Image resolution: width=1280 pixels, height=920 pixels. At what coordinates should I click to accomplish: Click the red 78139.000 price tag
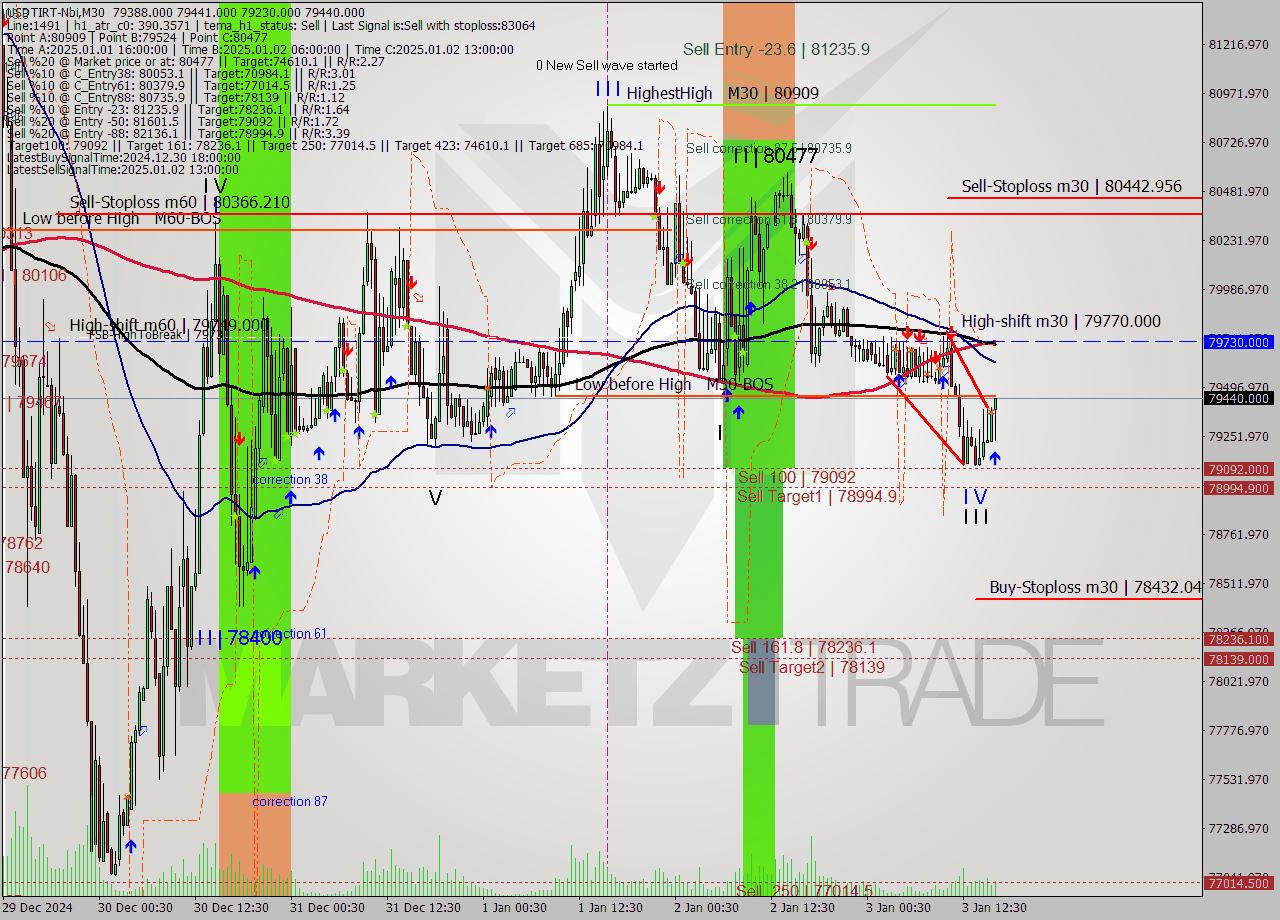tap(1239, 659)
